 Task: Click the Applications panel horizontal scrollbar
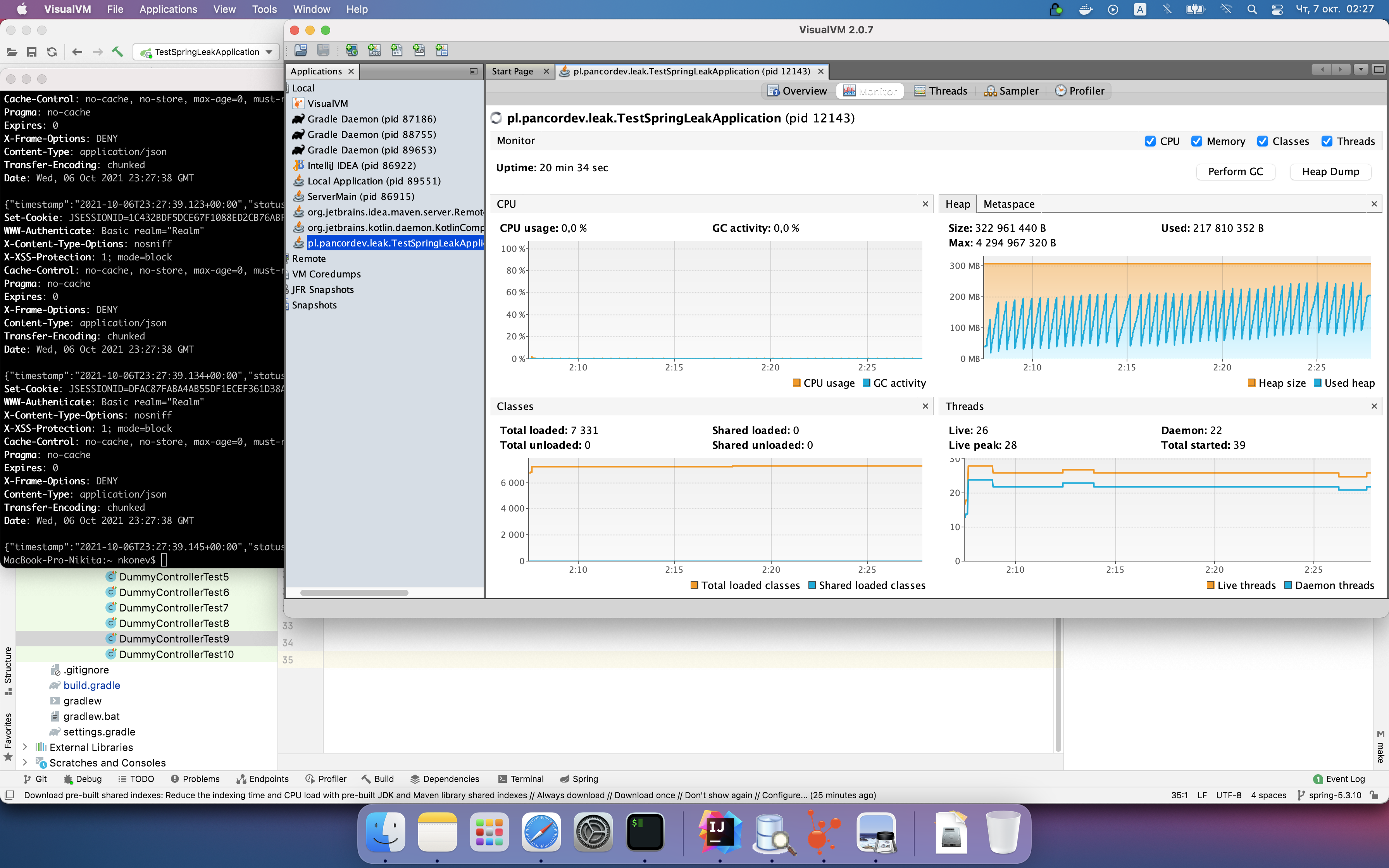tap(354, 593)
